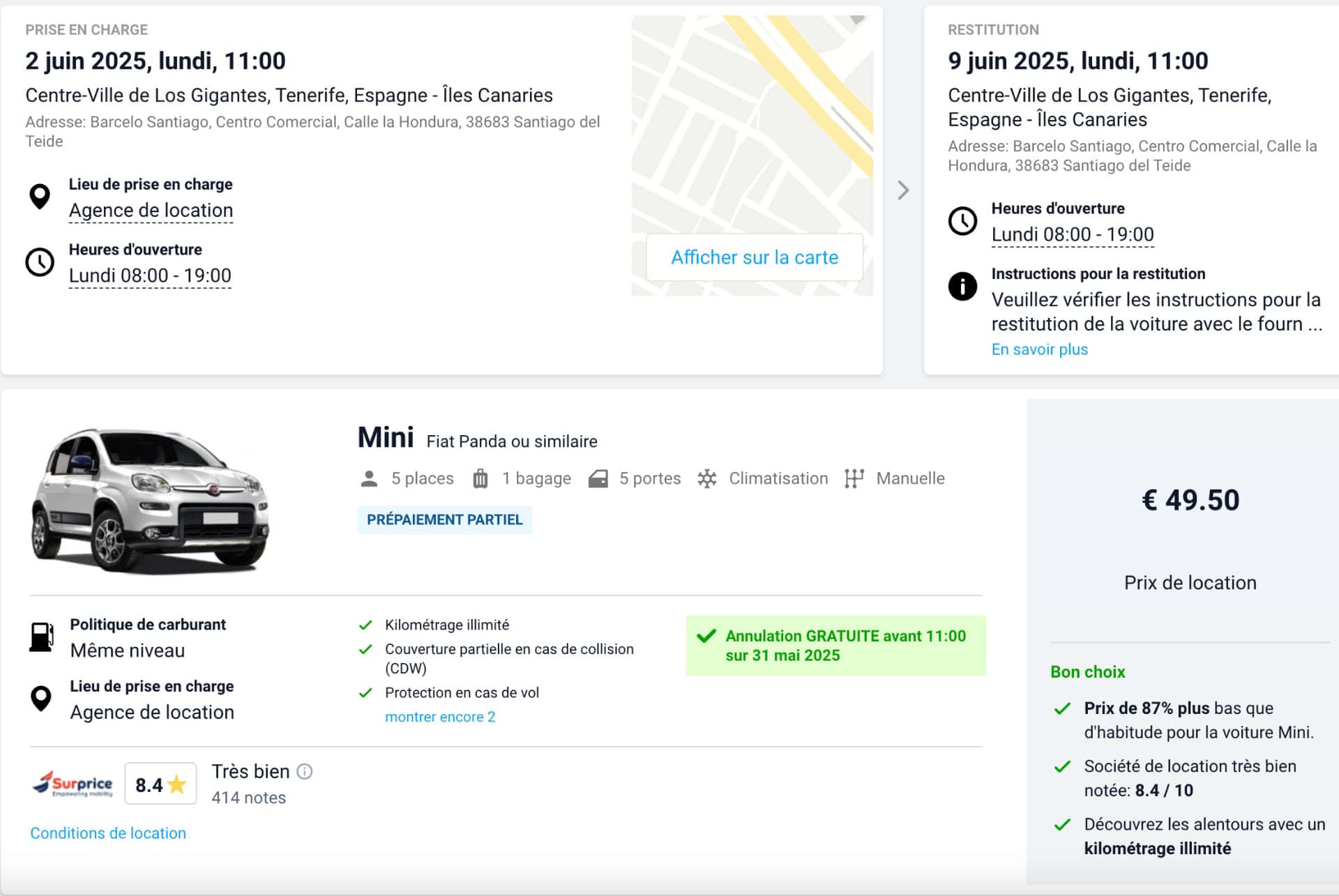Click the PRÉPAIEMENT PARTIEL badge
The width and height of the screenshot is (1339, 896).
click(x=444, y=520)
